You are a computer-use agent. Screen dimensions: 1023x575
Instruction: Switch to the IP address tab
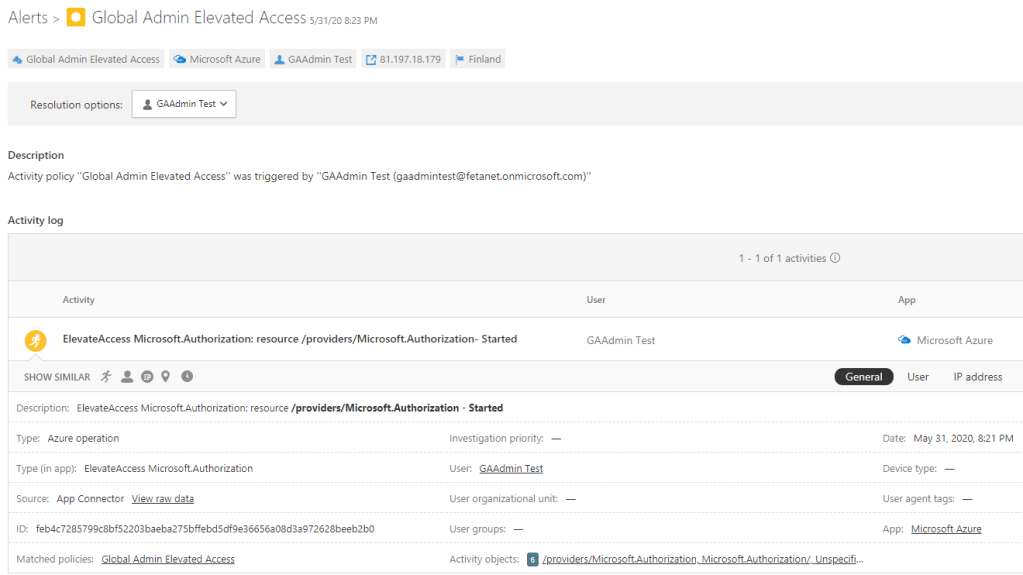(x=977, y=377)
